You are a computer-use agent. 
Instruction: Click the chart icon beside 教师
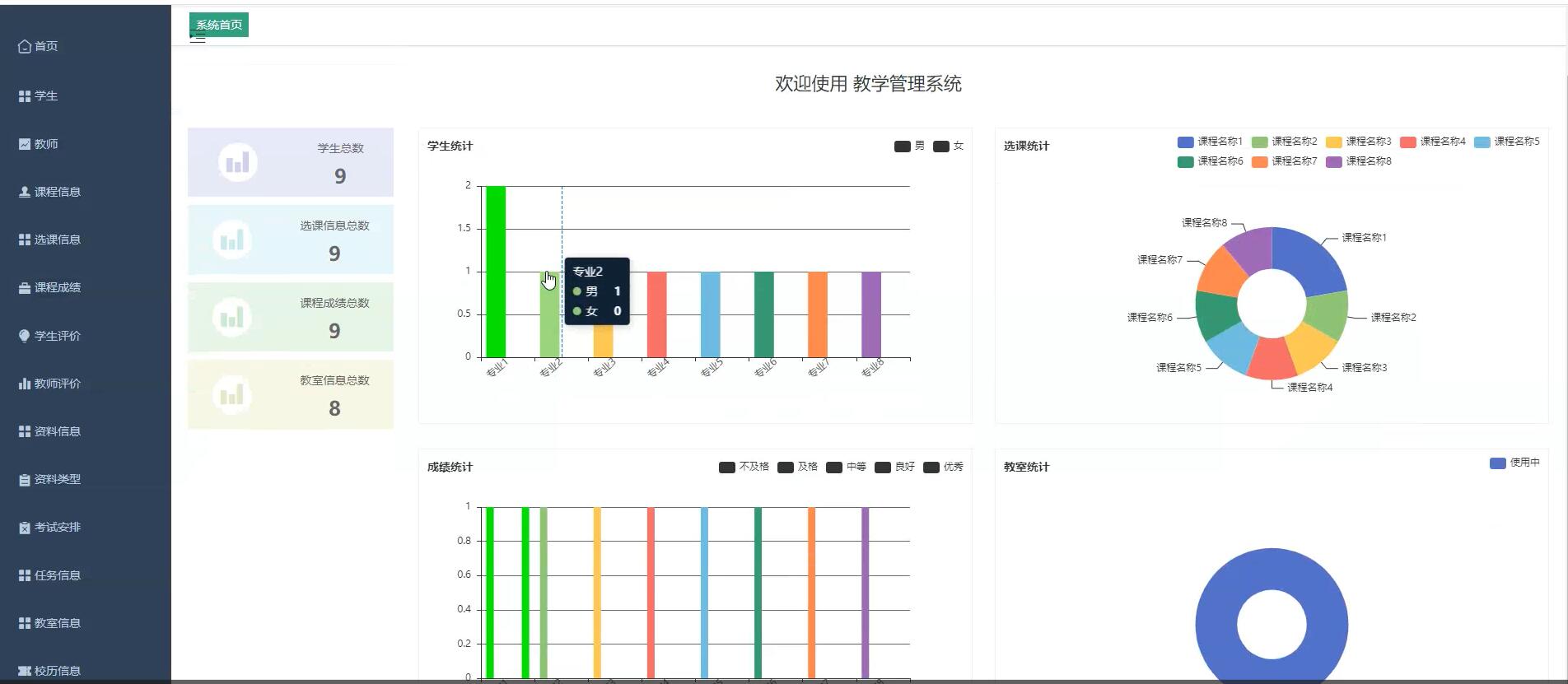click(25, 144)
